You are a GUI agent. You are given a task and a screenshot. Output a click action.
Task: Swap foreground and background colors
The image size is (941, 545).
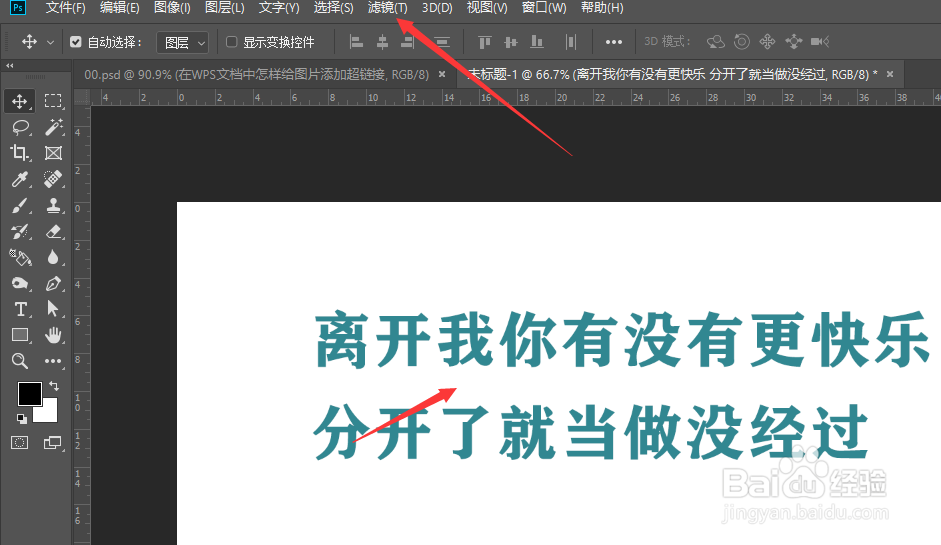pyautogui.click(x=54, y=386)
